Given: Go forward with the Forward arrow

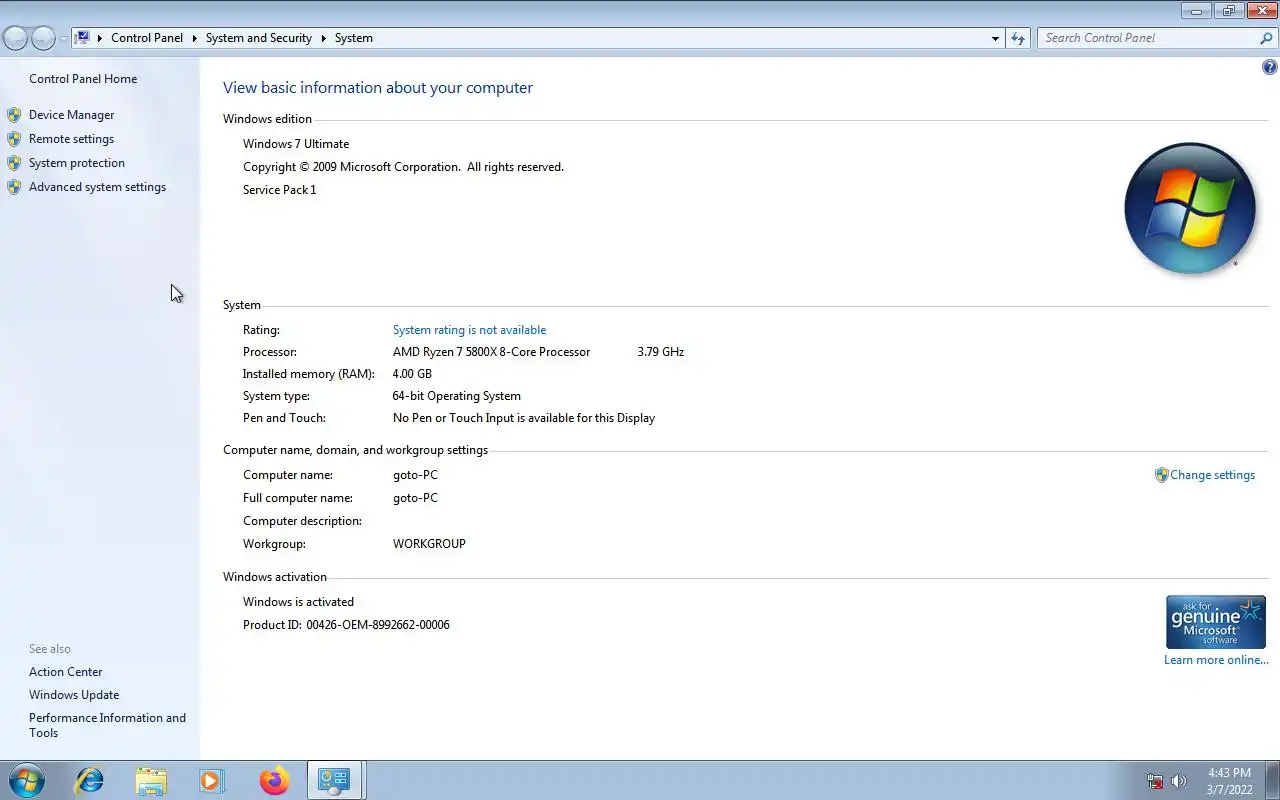Looking at the screenshot, I should (x=44, y=38).
